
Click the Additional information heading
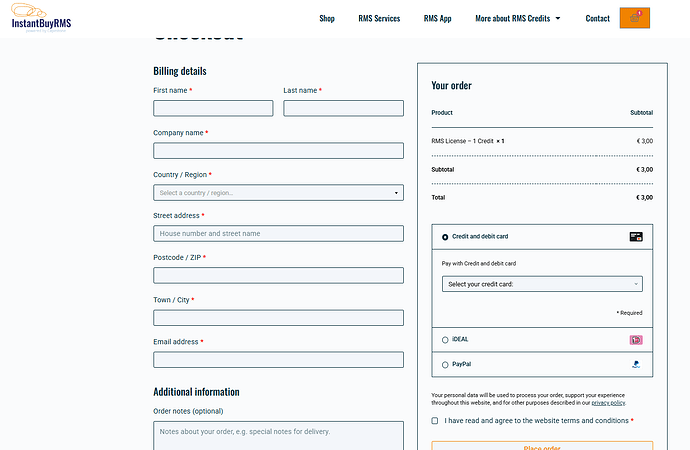(x=196, y=392)
